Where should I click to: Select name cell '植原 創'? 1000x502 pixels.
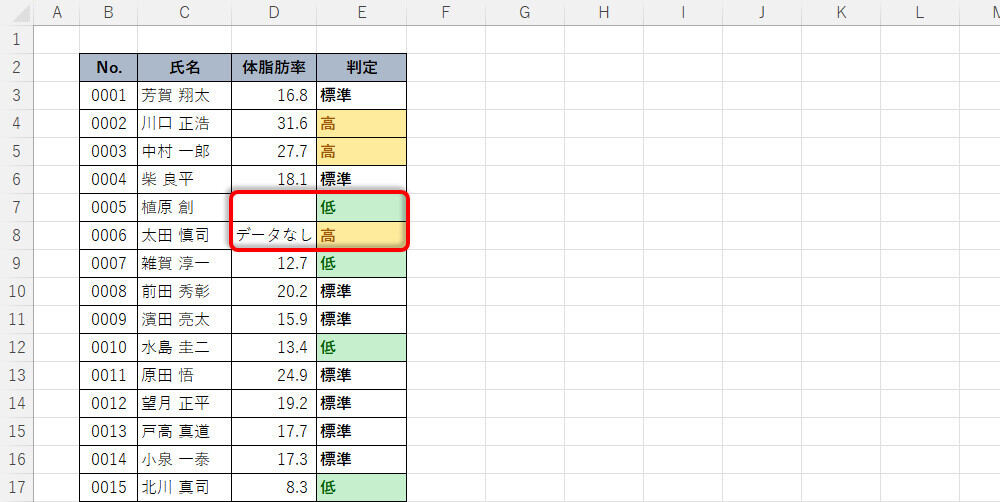(184, 207)
